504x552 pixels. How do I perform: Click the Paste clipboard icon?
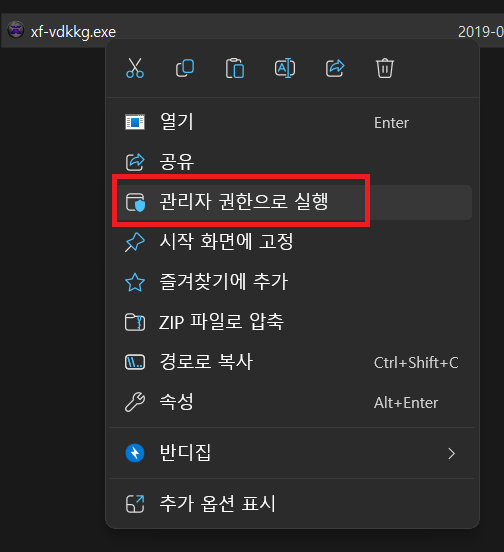click(x=235, y=68)
